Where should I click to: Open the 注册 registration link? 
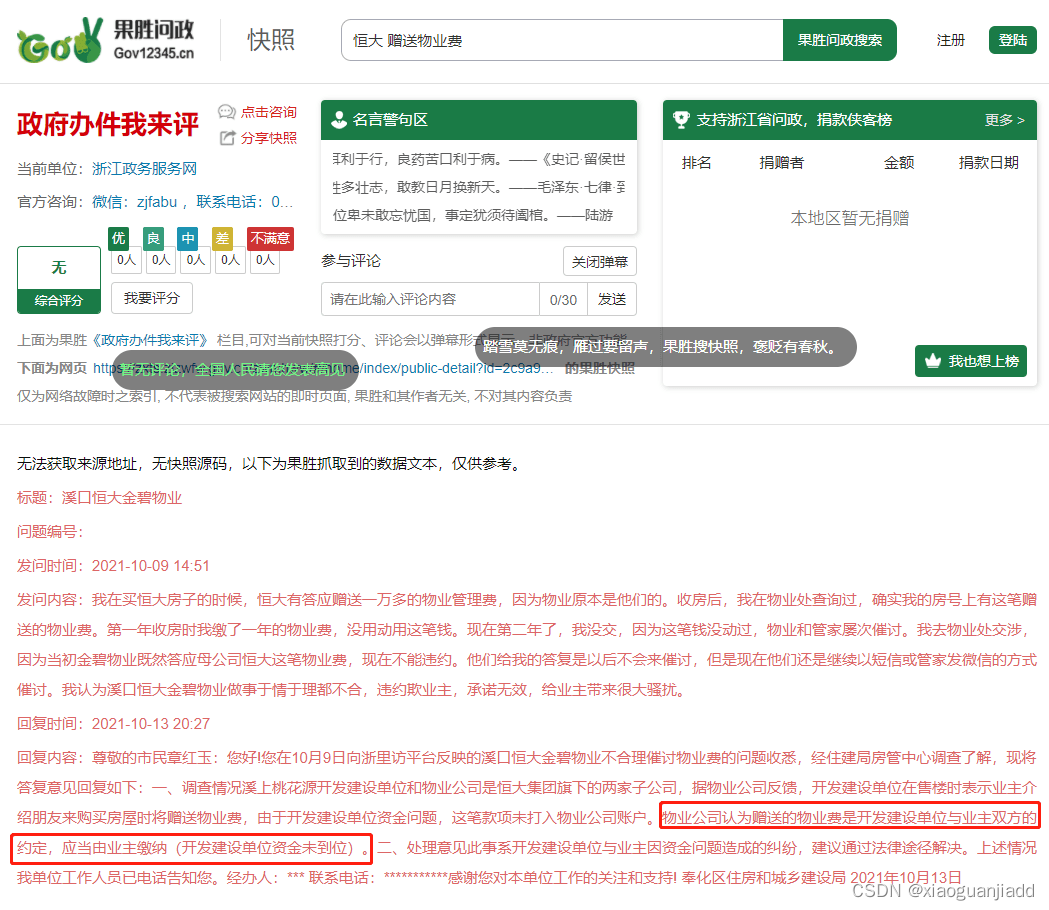coord(950,40)
